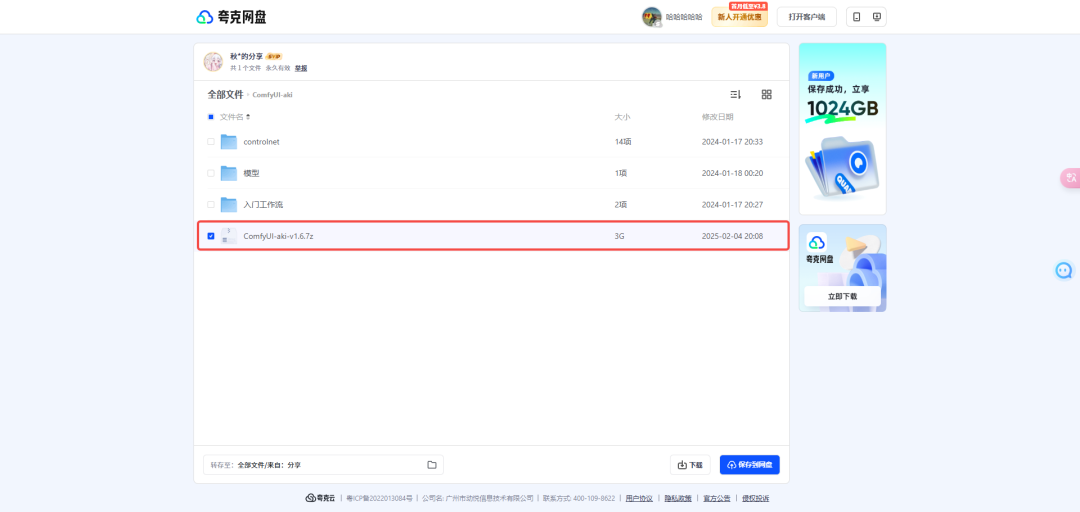The image size is (1080, 512).
Task: Click the 新人开通优惠 promo button
Action: [740, 17]
